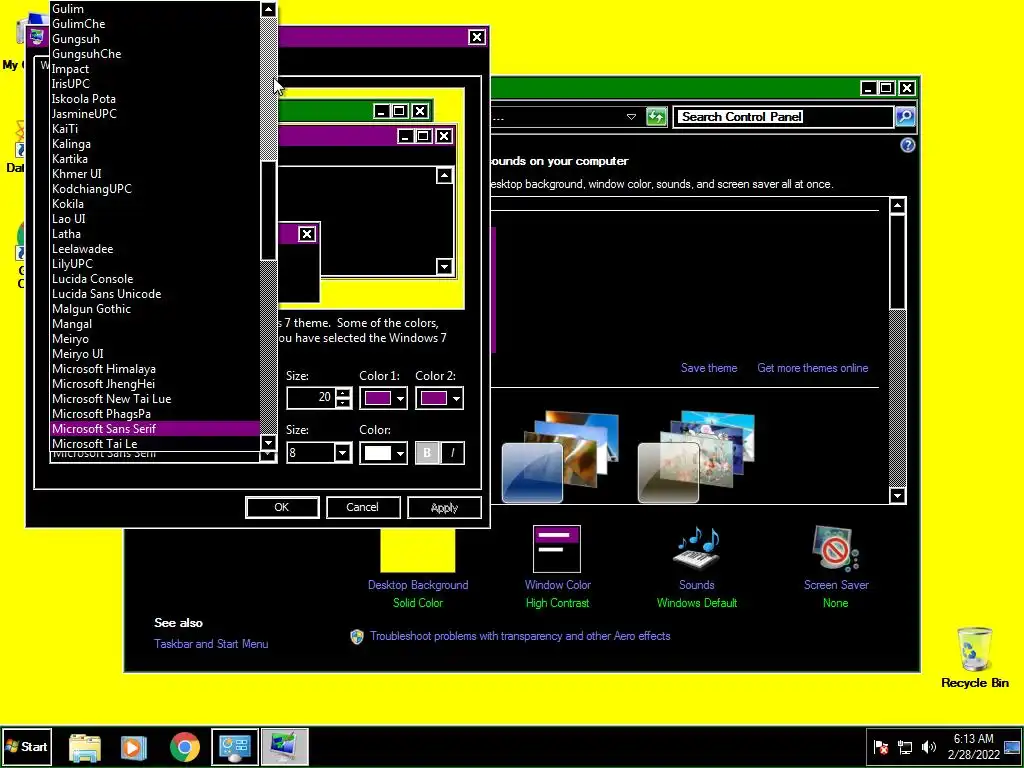Toggle the Italic font button
The height and width of the screenshot is (768, 1024).
[x=453, y=453]
